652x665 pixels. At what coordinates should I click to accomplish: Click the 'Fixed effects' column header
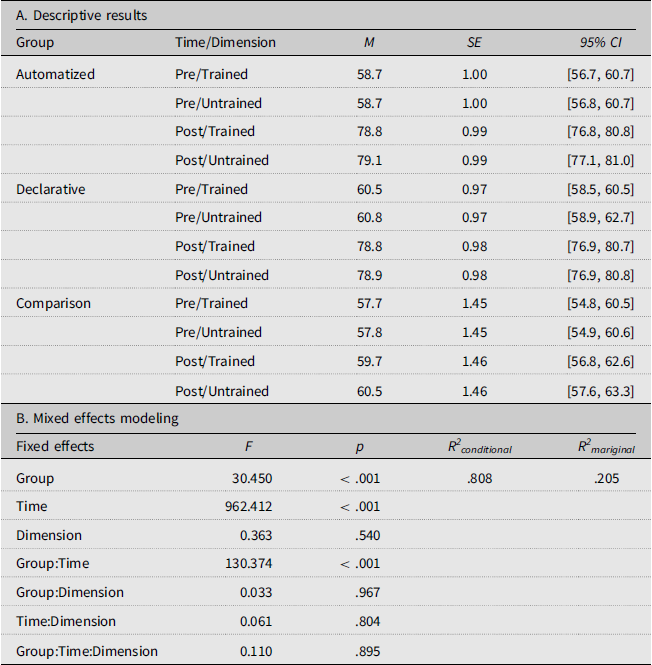tap(55, 446)
